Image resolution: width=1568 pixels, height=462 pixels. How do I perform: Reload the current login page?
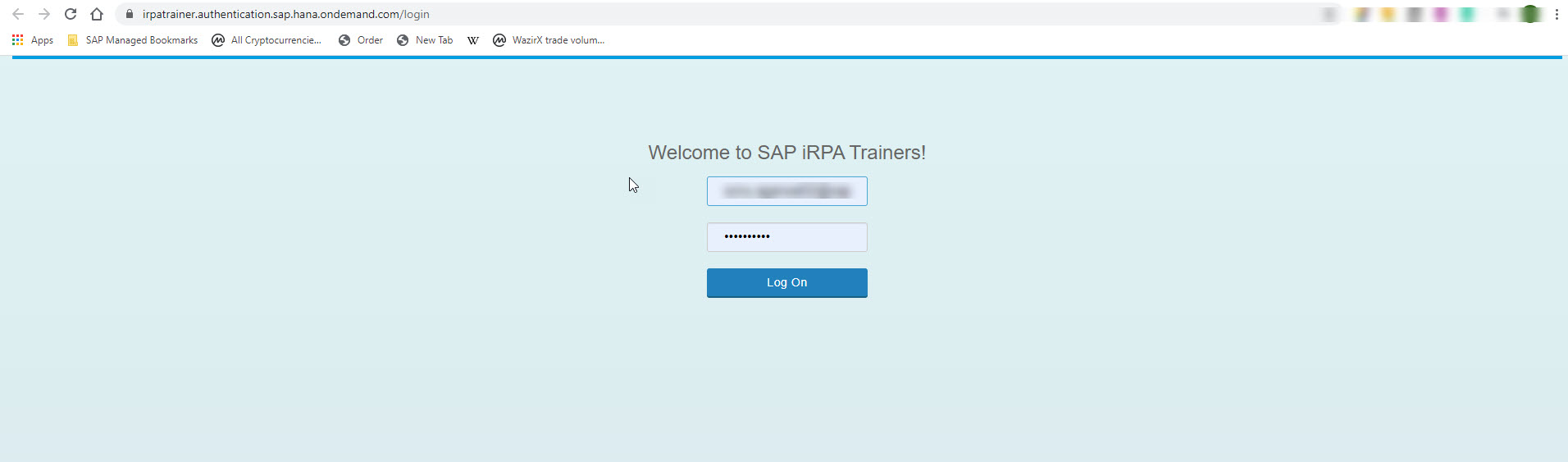[x=71, y=14]
